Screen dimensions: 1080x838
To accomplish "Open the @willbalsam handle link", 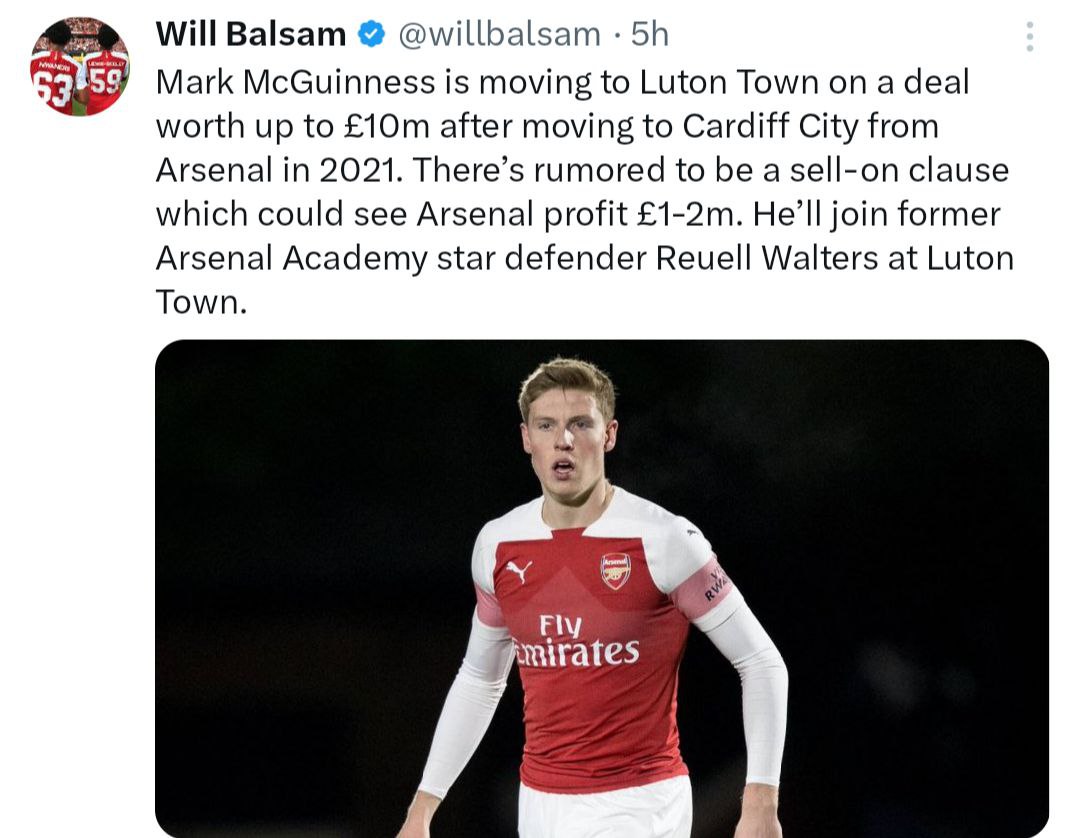I will 499,35.
